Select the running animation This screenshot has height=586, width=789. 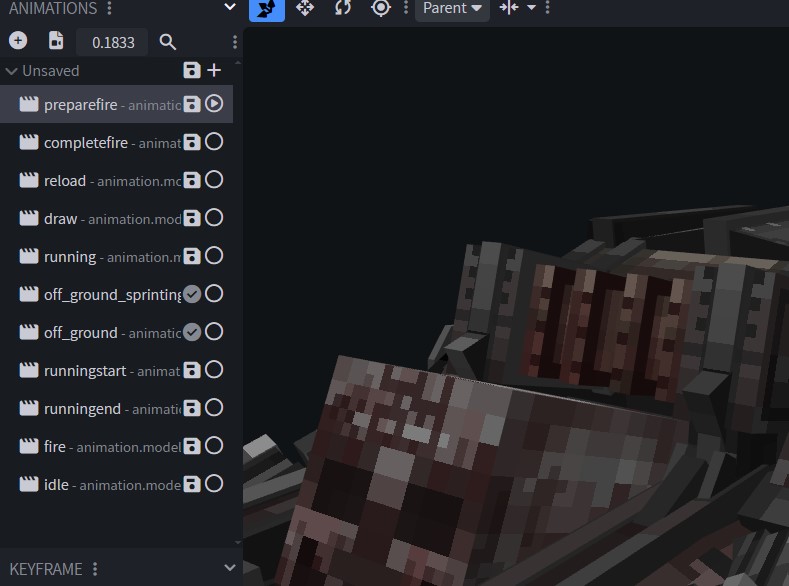click(x=116, y=256)
